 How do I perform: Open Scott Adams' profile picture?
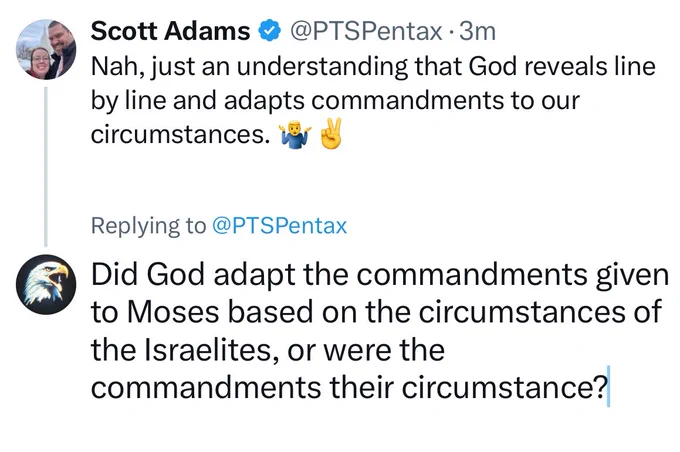[x=46, y=49]
